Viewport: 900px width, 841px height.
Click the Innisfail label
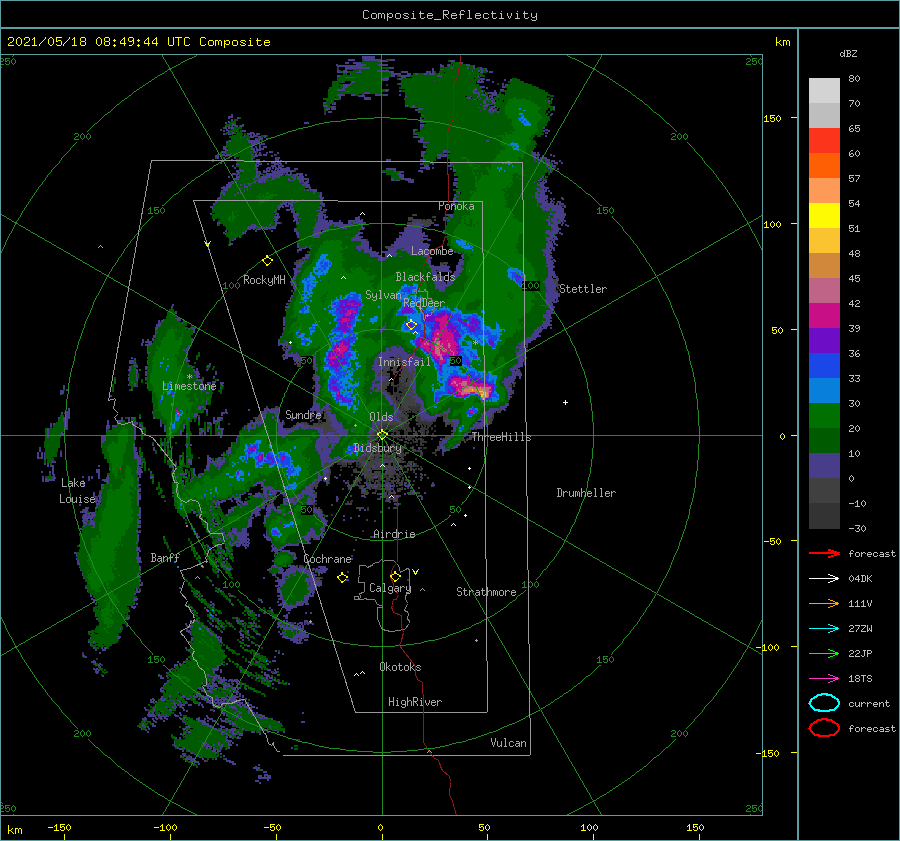coord(404,362)
